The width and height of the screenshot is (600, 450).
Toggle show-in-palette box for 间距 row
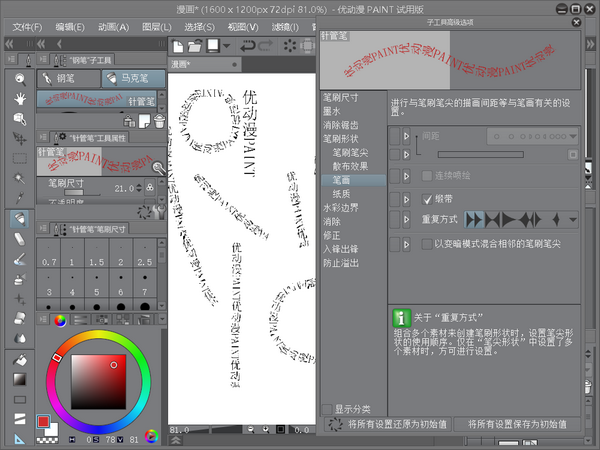coord(395,137)
